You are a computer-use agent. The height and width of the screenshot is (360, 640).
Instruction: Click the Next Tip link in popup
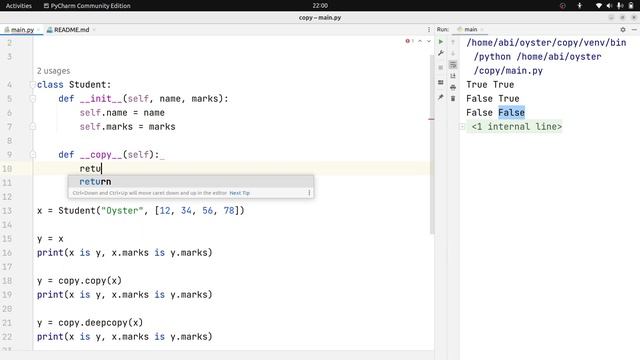(x=239, y=193)
